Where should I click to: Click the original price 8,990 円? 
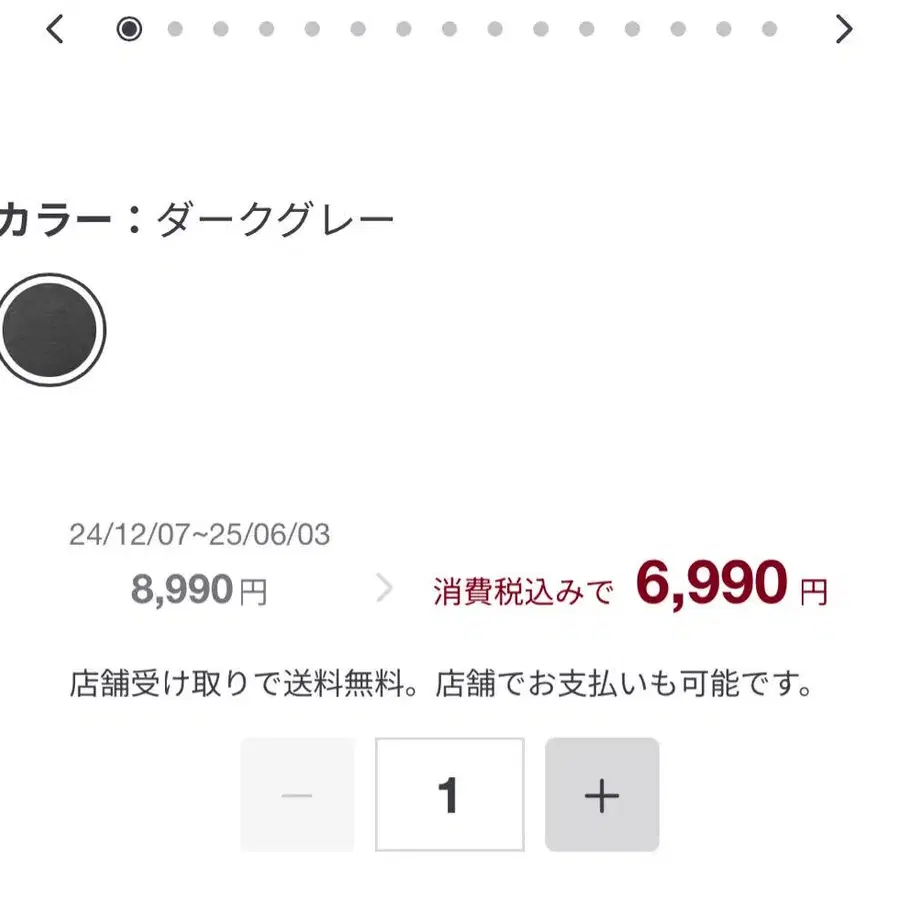coord(199,591)
